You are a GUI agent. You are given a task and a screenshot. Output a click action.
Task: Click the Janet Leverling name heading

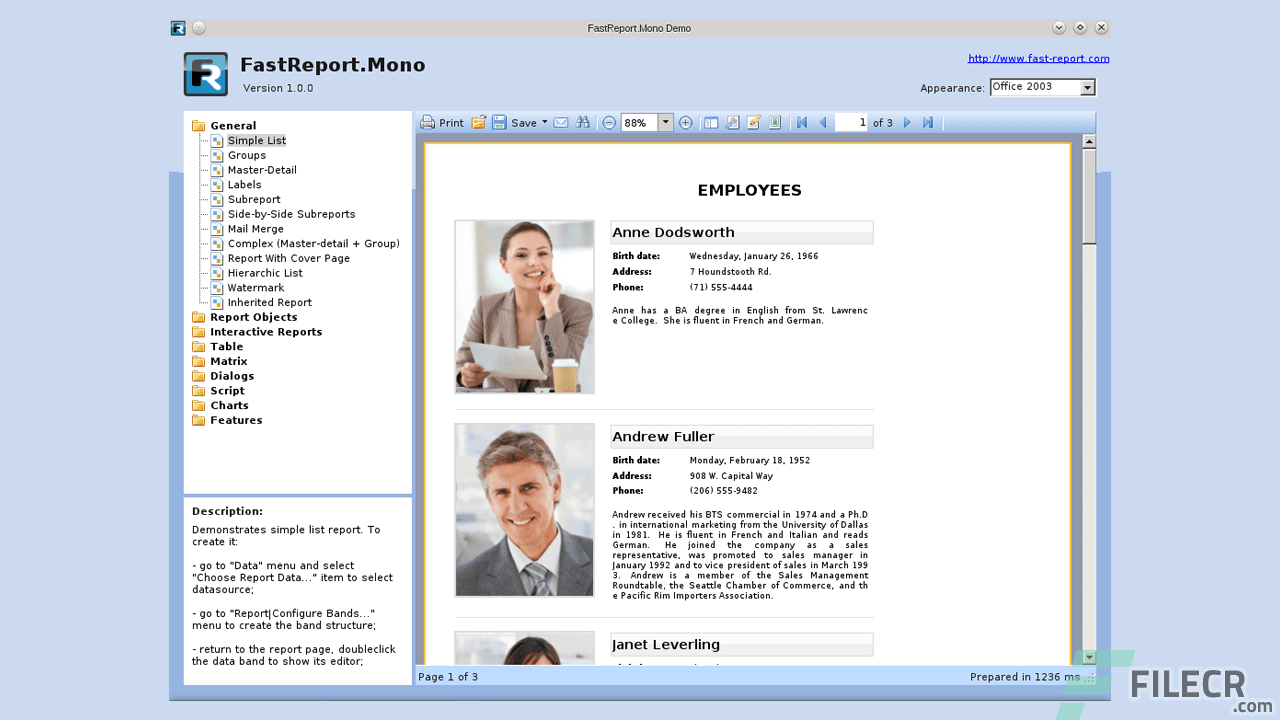666,644
